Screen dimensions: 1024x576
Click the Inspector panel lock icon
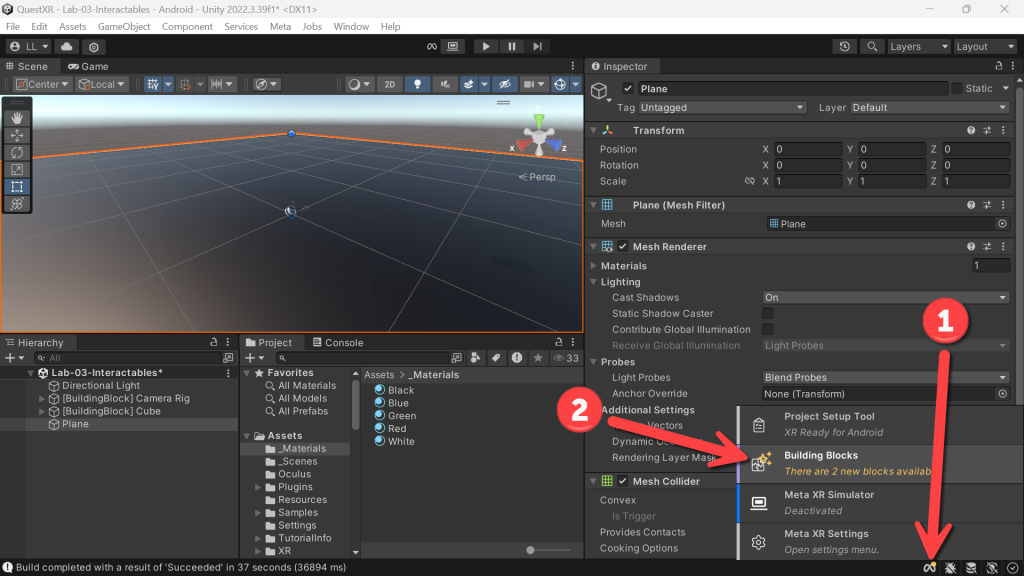click(x=999, y=66)
